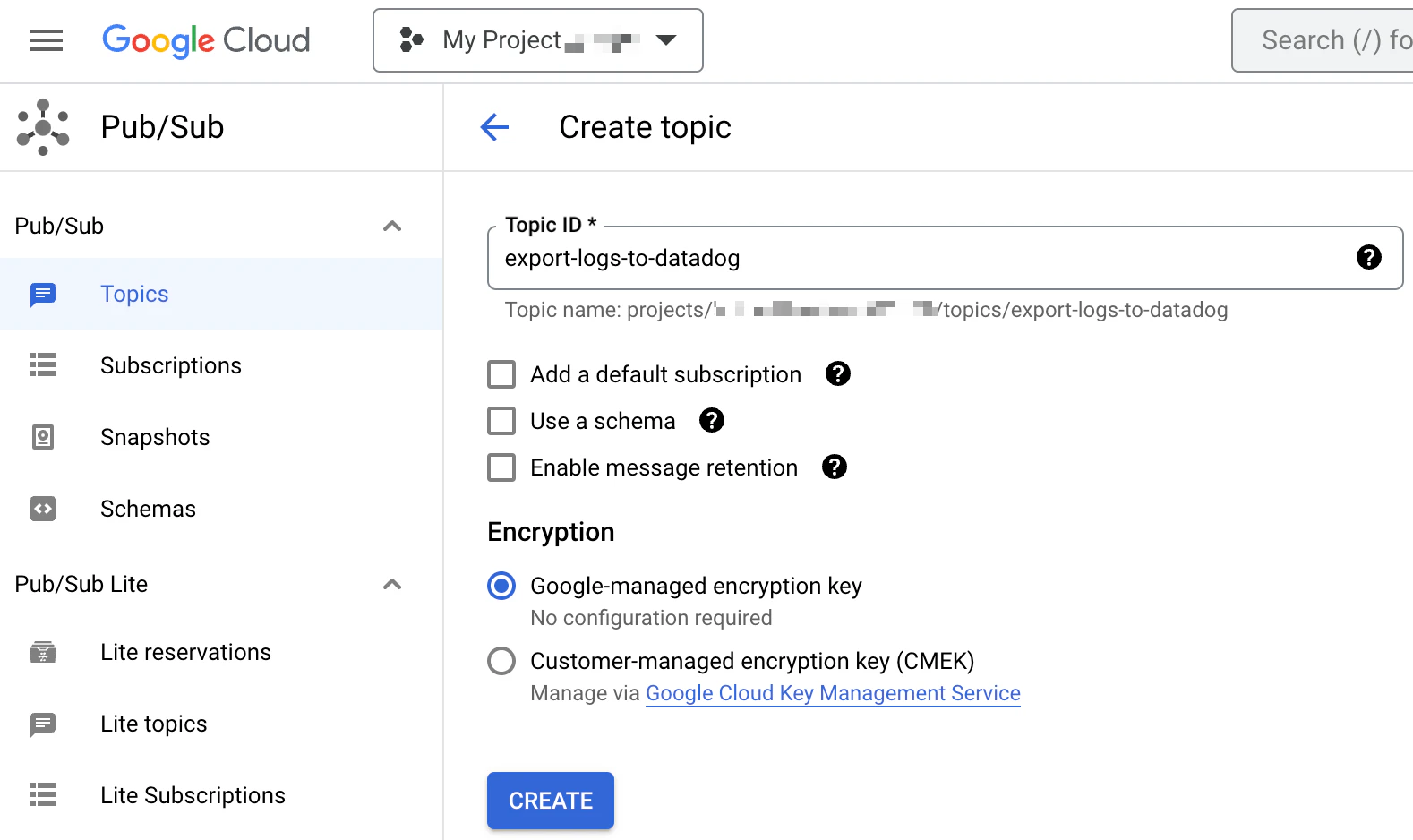
Task: Open Subscriptions in the sidebar
Action: coord(221,365)
